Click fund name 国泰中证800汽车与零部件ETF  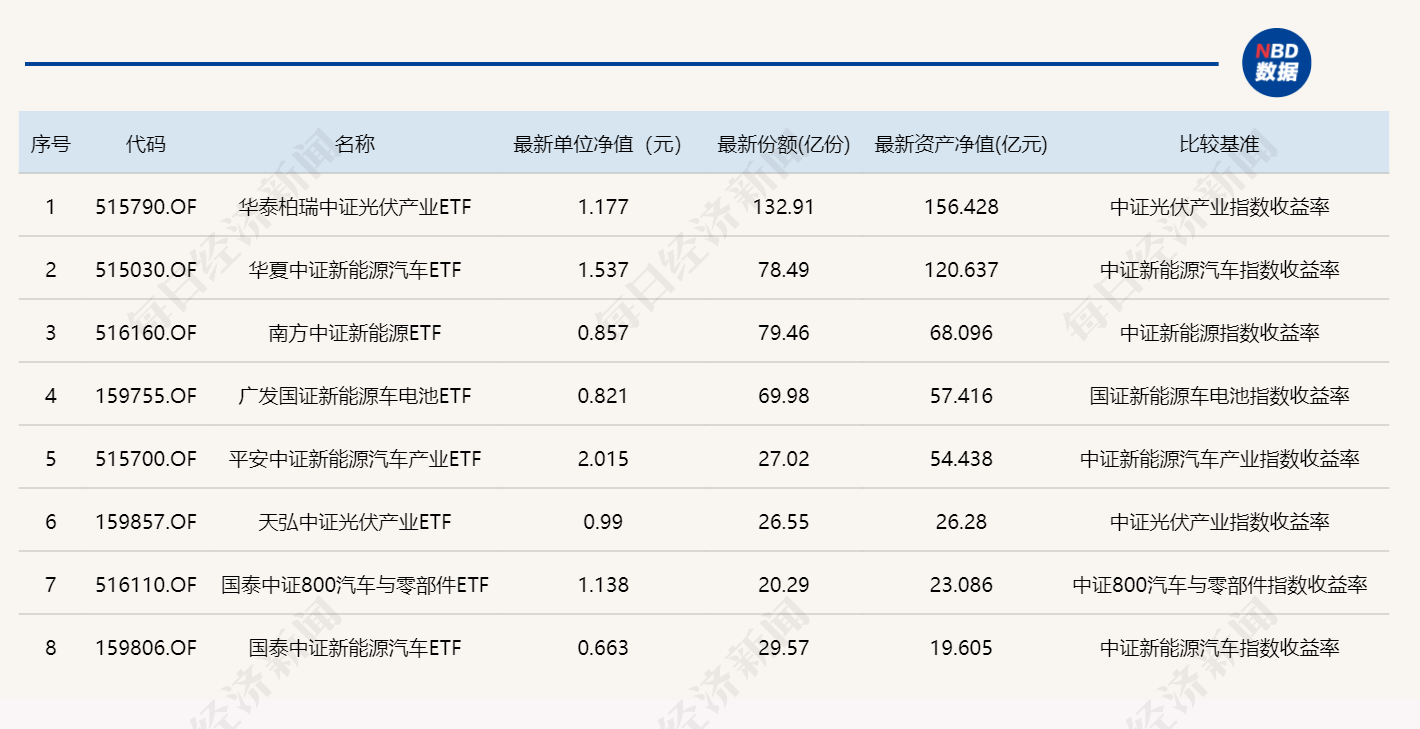355,585
